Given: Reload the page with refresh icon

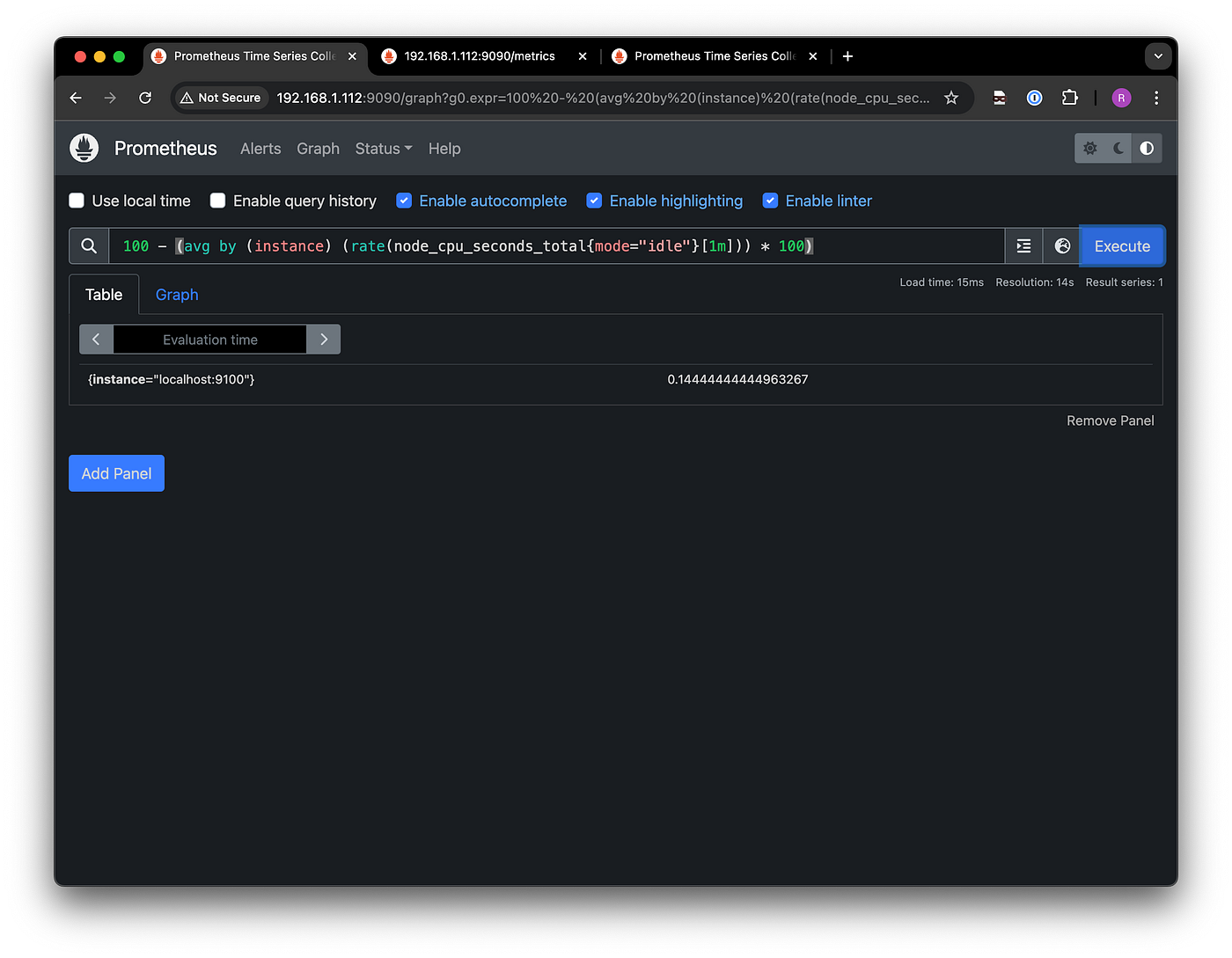Looking at the screenshot, I should click(x=145, y=98).
